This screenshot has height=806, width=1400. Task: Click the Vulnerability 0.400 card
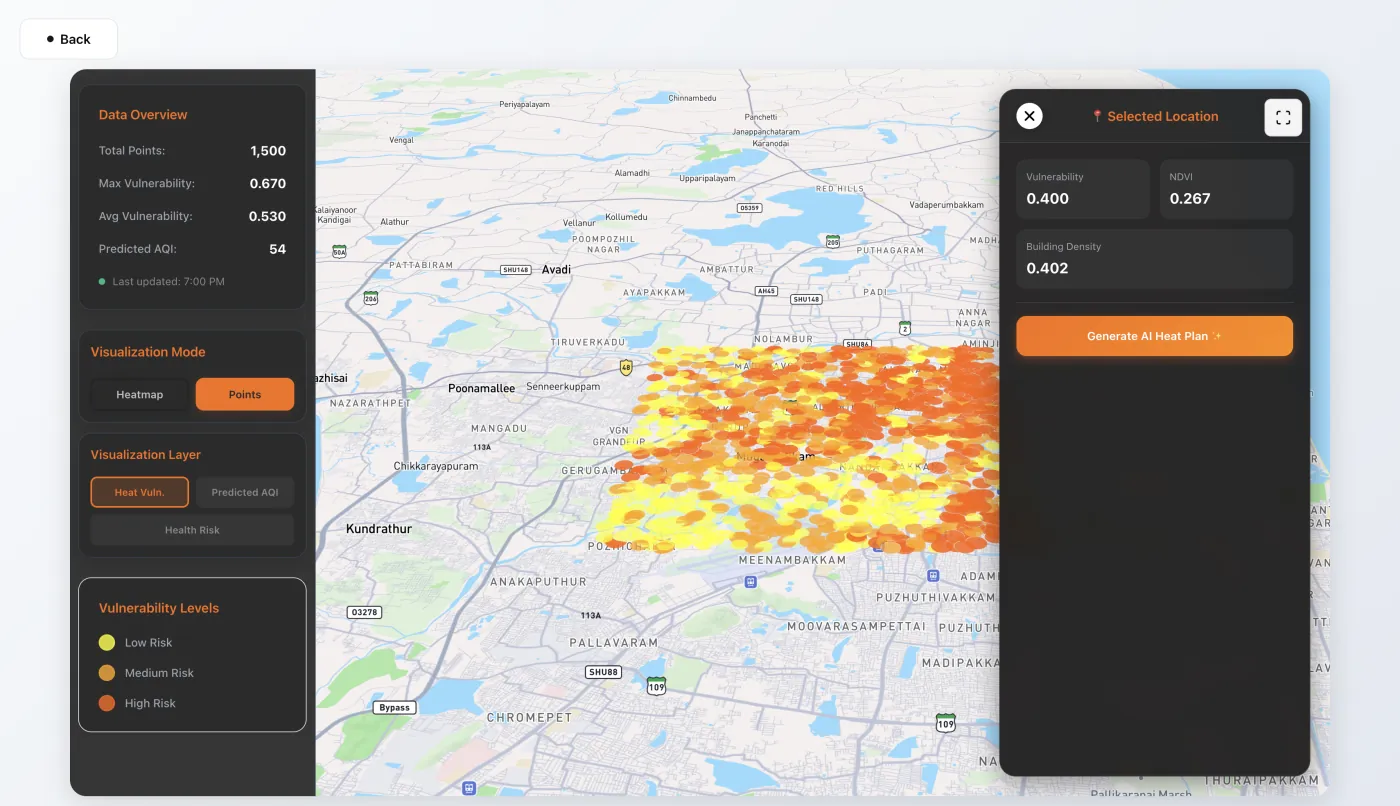click(x=1083, y=189)
